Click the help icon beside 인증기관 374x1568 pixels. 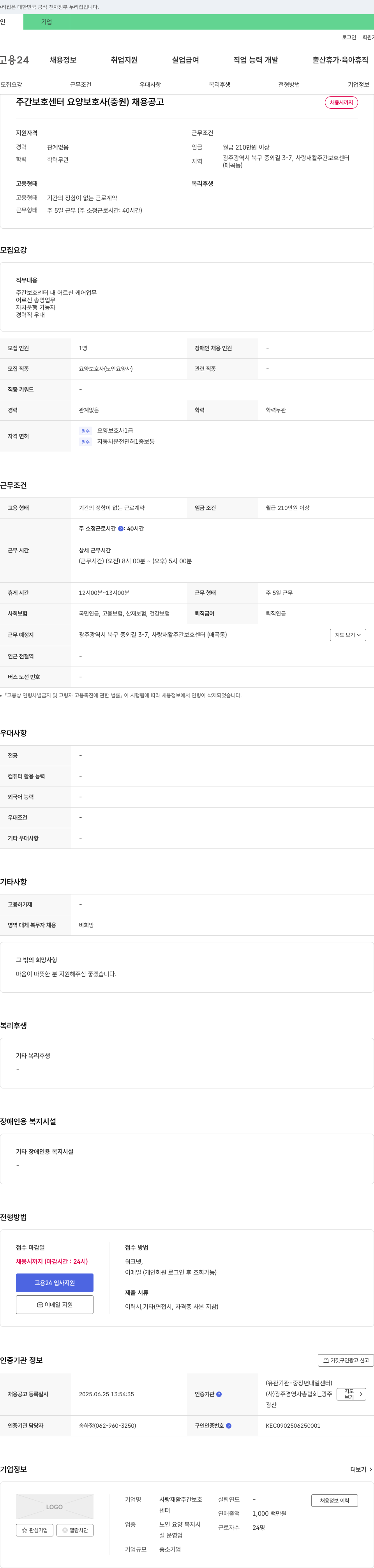point(219,1394)
